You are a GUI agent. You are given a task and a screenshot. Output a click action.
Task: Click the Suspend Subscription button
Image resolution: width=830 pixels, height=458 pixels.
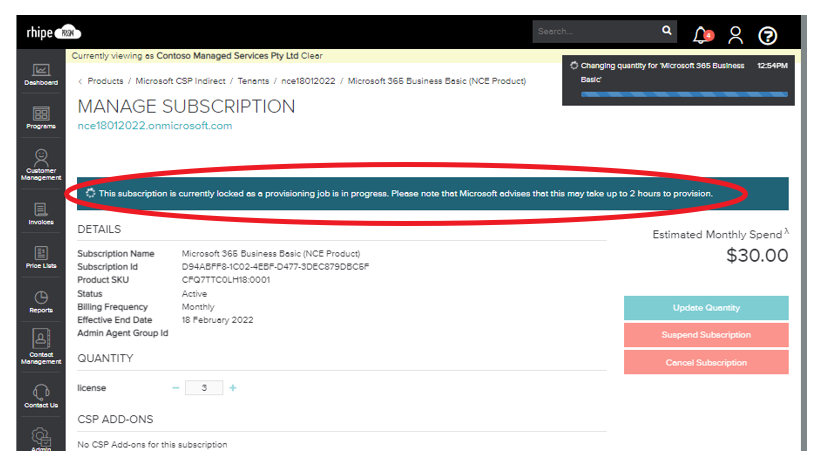click(x=706, y=335)
